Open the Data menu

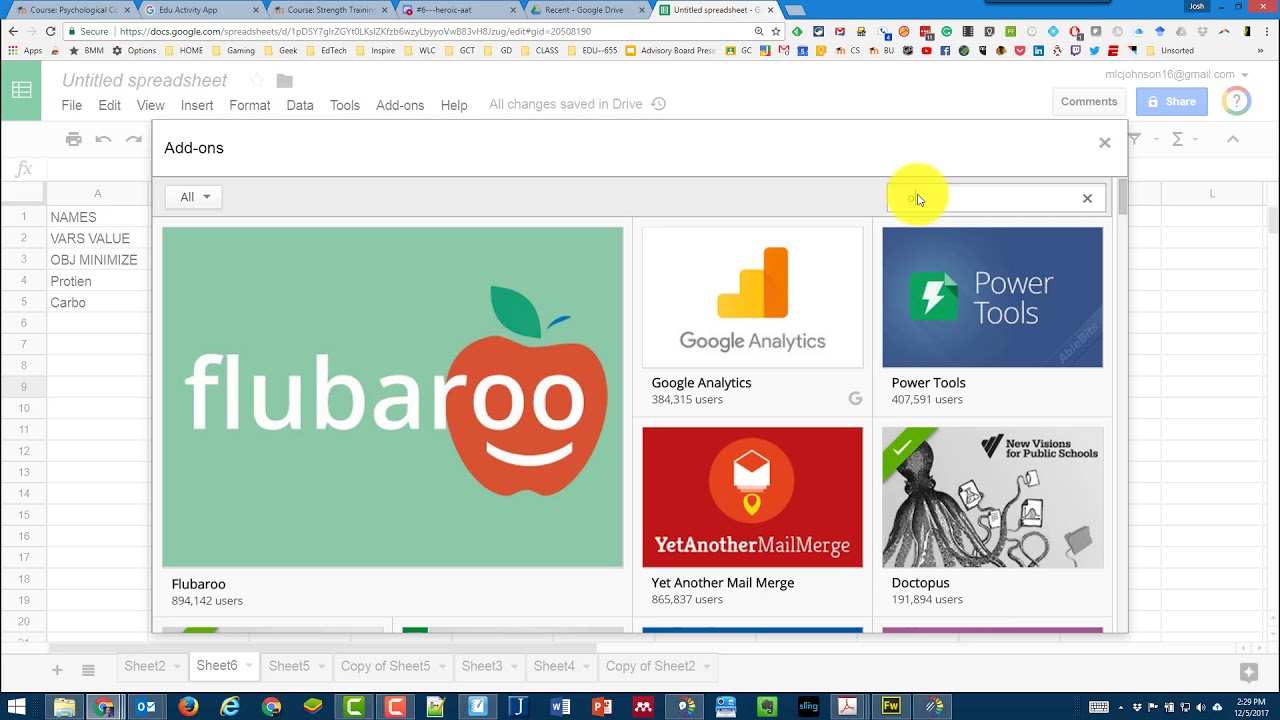[x=300, y=105]
